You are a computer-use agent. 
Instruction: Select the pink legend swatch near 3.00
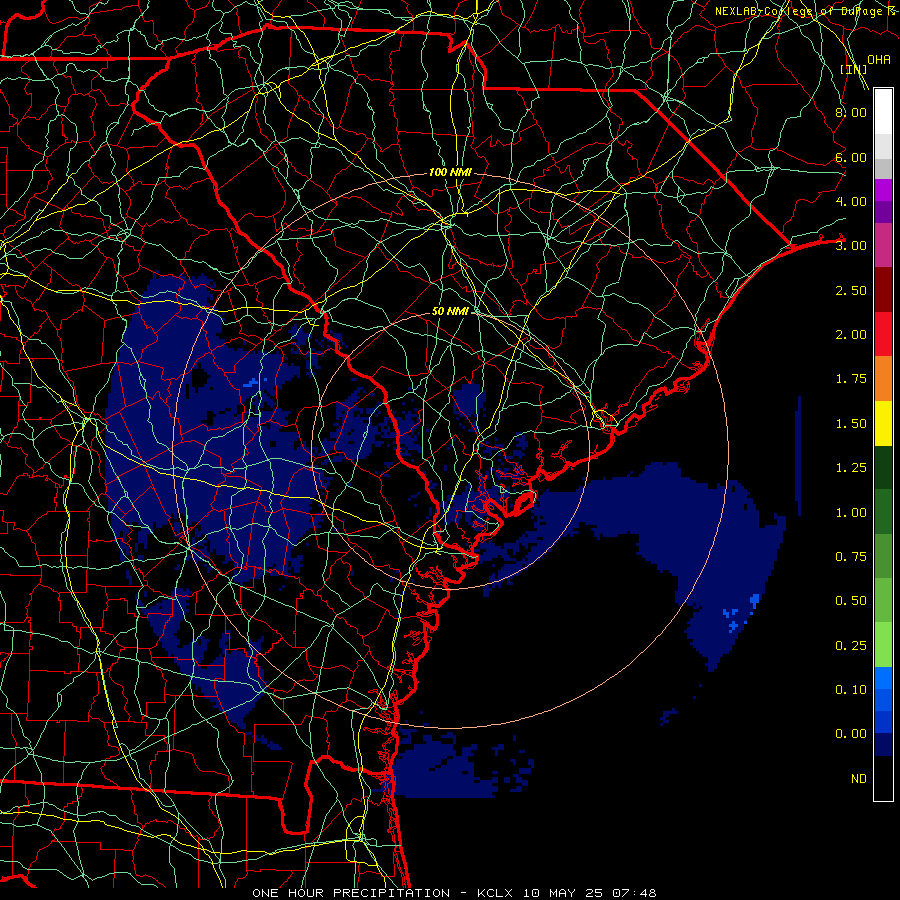pos(883,246)
